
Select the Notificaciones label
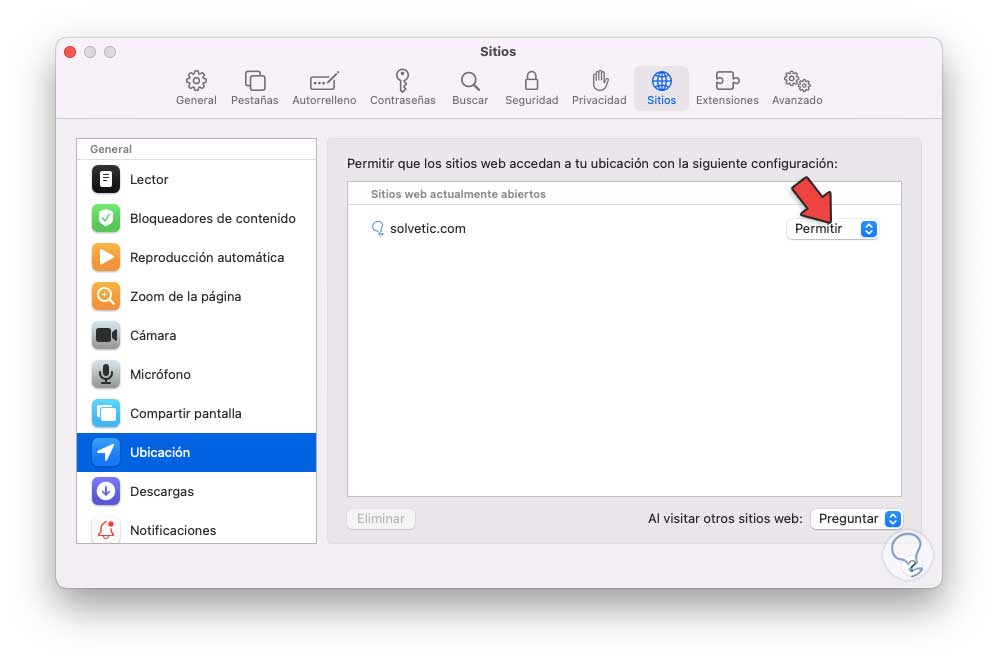[x=173, y=530]
